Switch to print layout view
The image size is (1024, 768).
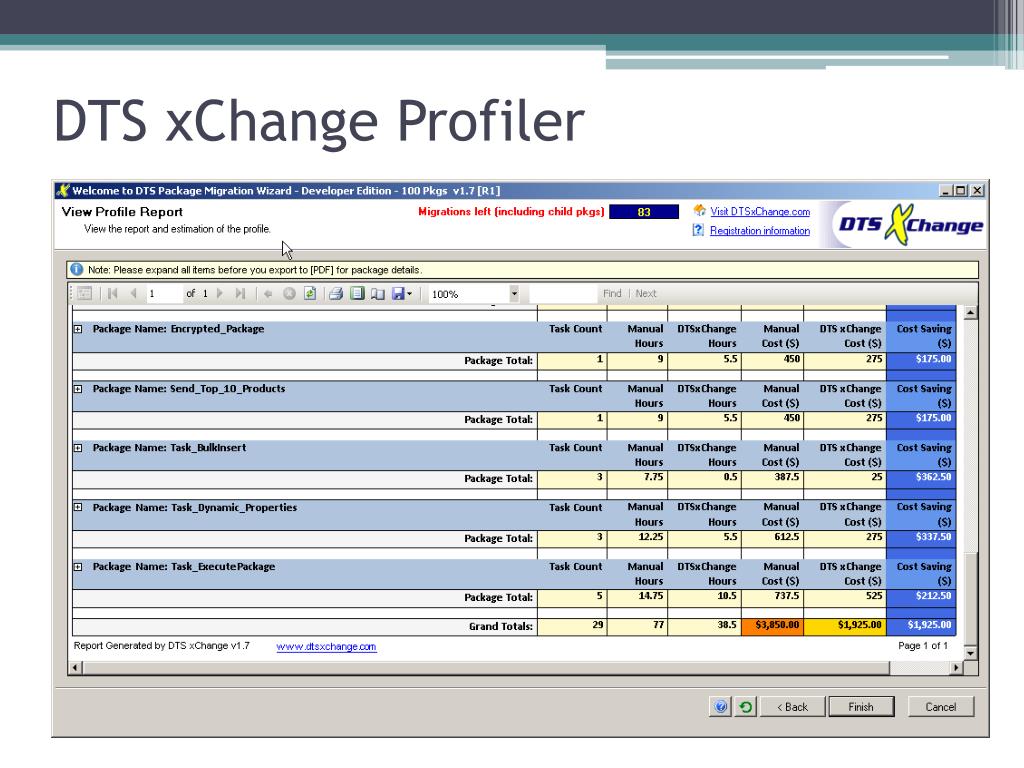pyautogui.click(x=357, y=294)
